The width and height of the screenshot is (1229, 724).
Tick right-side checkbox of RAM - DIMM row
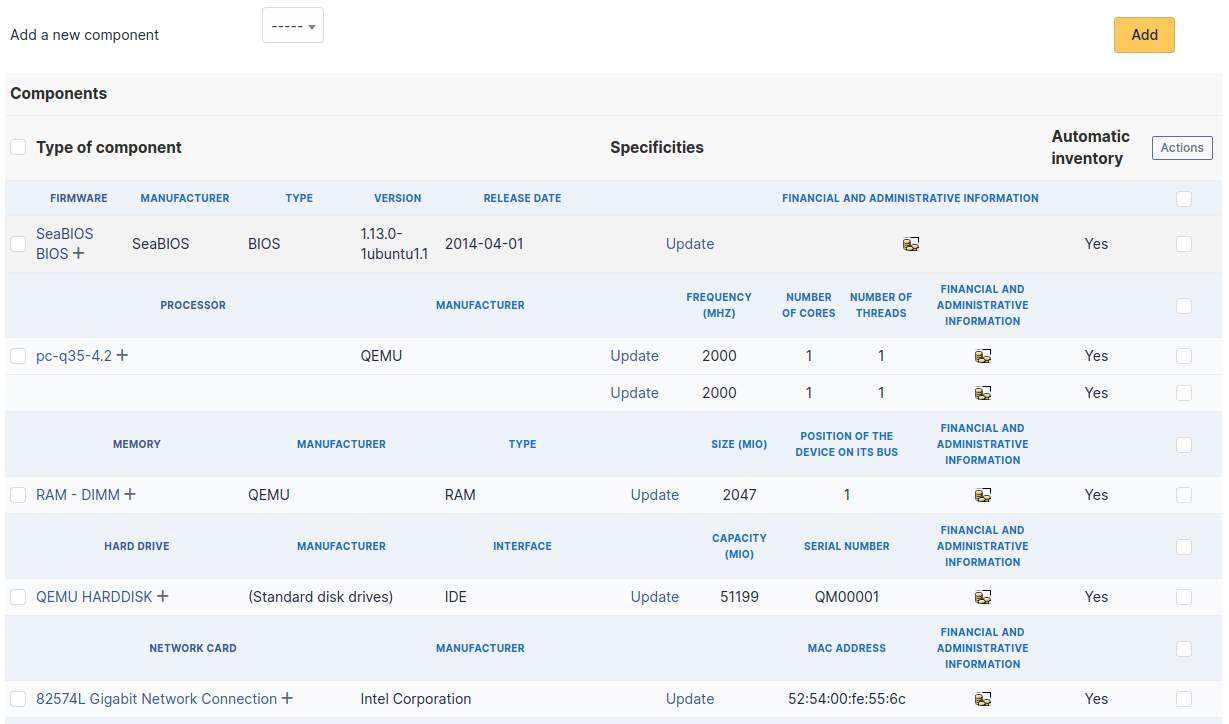point(1184,495)
